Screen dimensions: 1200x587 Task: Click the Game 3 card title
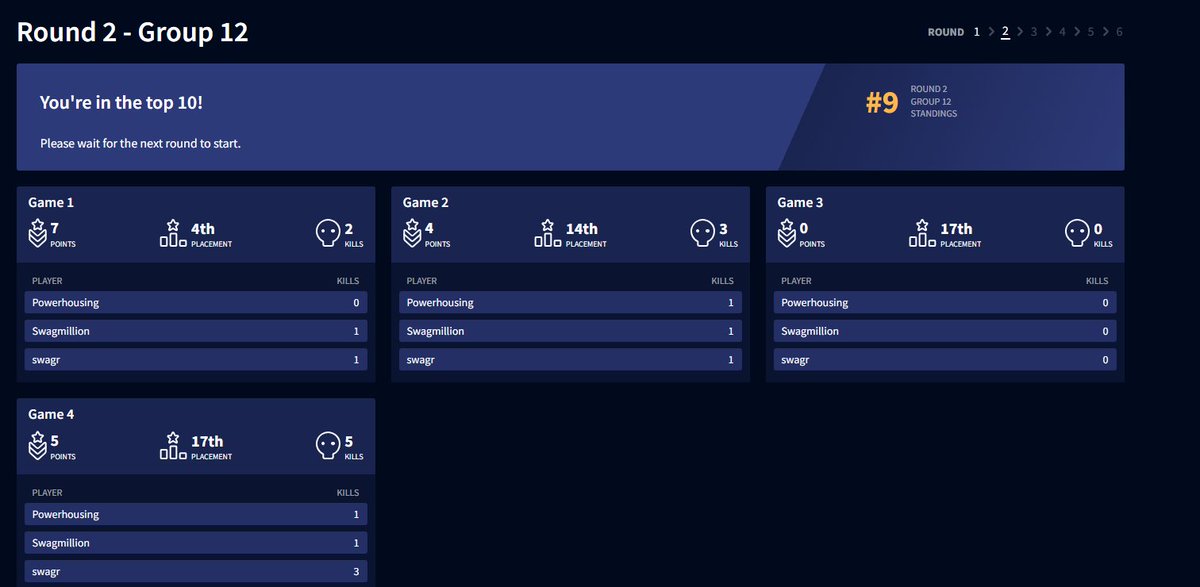(x=801, y=202)
